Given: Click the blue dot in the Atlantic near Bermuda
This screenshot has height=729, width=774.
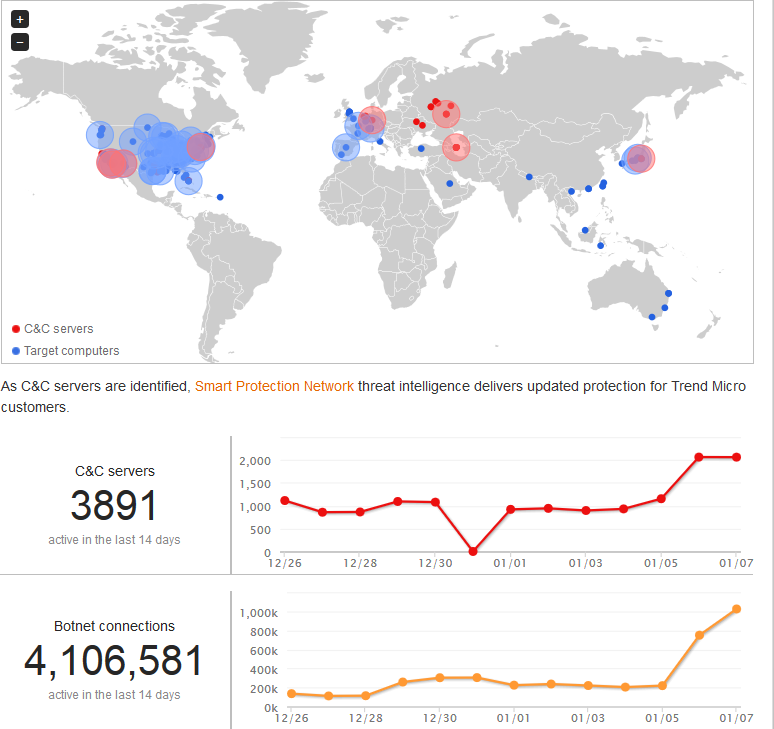Looking at the screenshot, I should click(x=220, y=197).
